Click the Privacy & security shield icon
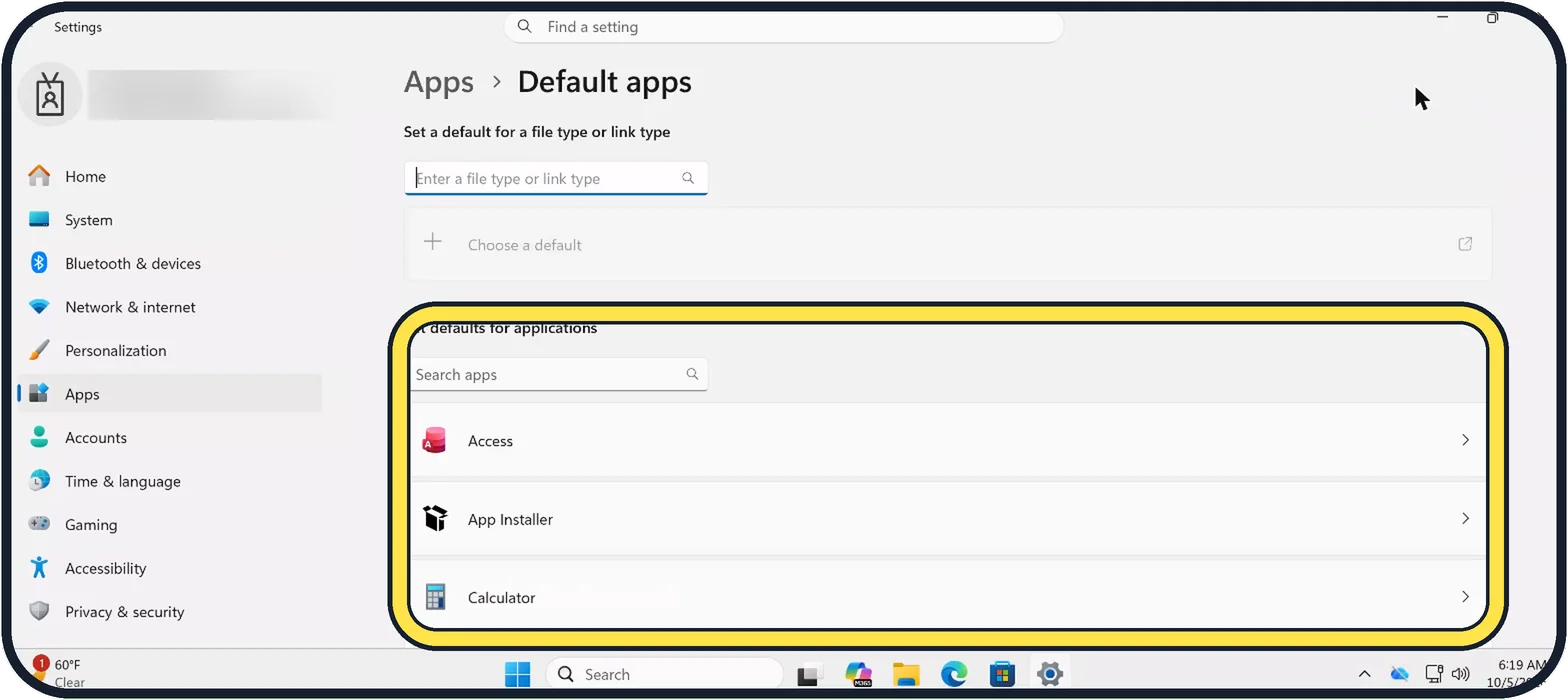1568x700 pixels. click(x=39, y=610)
